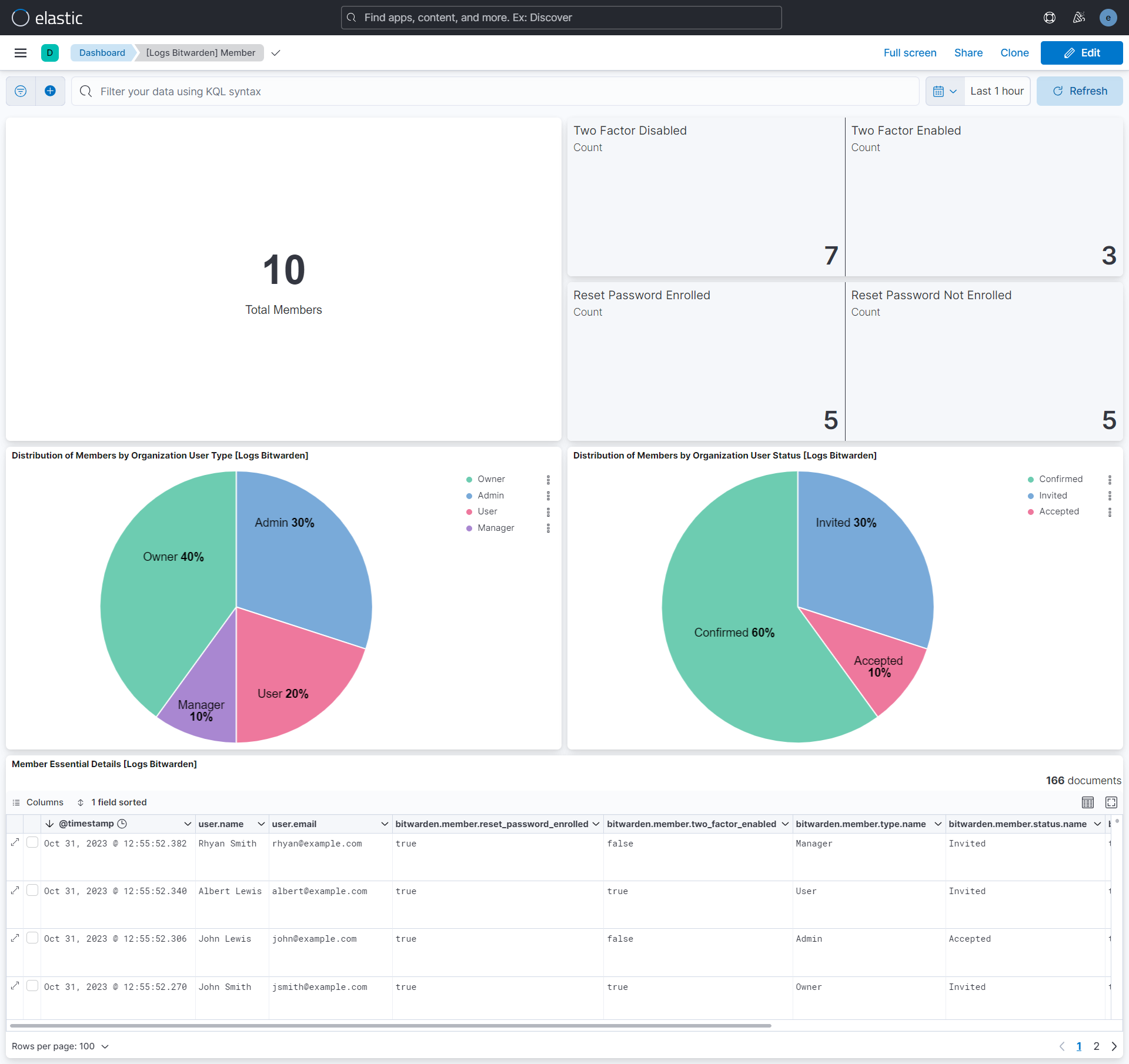Click the Edit dashboard button
This screenshot has width=1129, height=1064.
pyautogui.click(x=1081, y=53)
